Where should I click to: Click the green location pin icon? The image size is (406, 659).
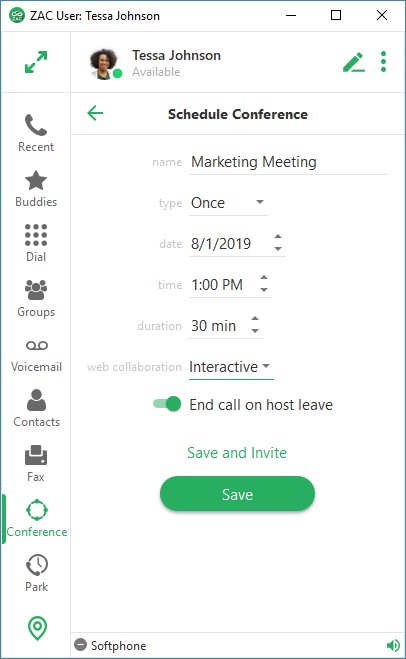tap(37, 628)
